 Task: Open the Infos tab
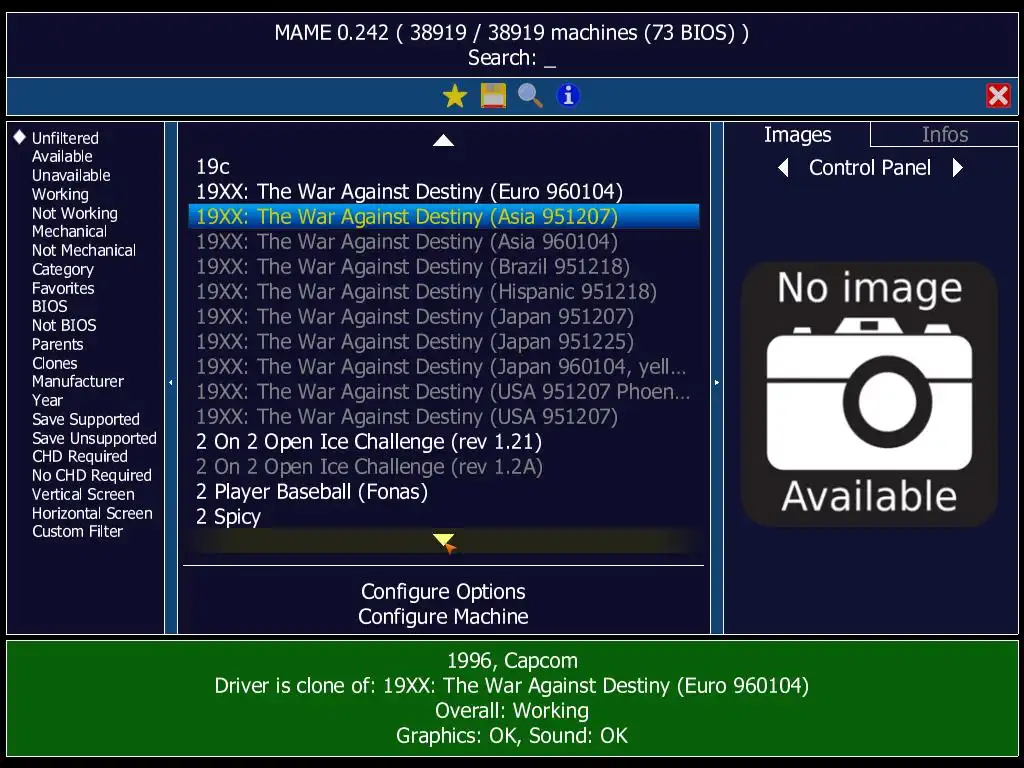coord(944,135)
